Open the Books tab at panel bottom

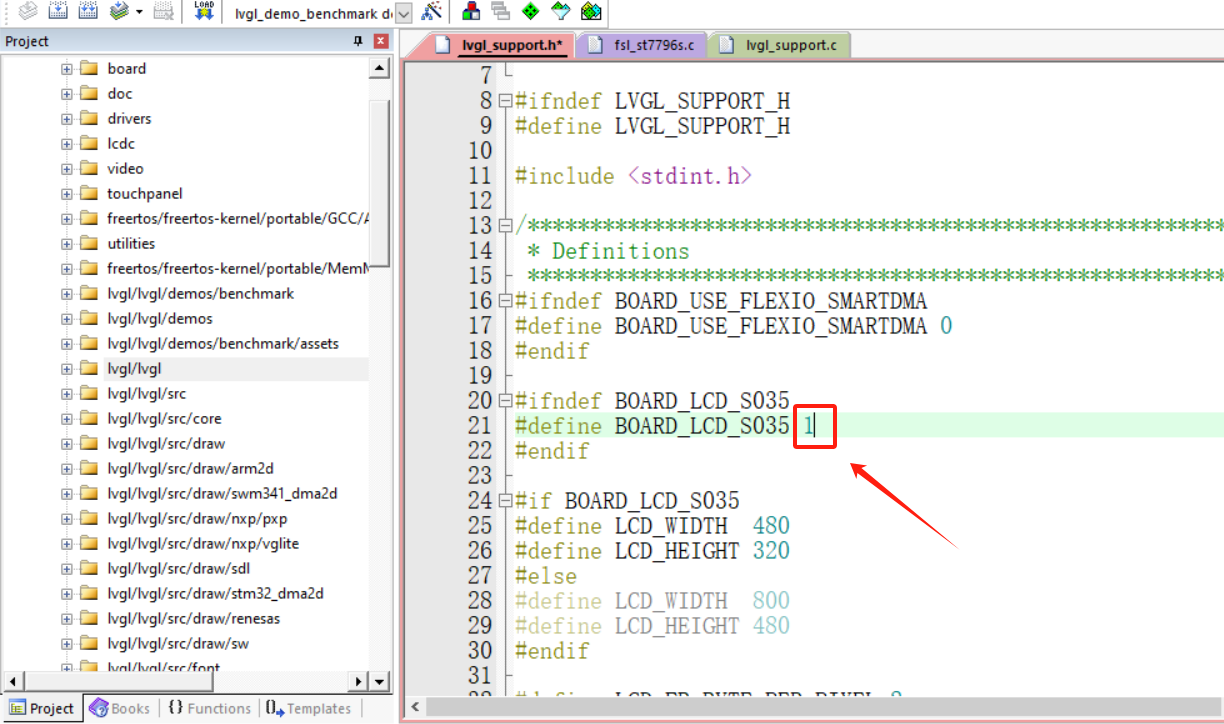[120, 708]
